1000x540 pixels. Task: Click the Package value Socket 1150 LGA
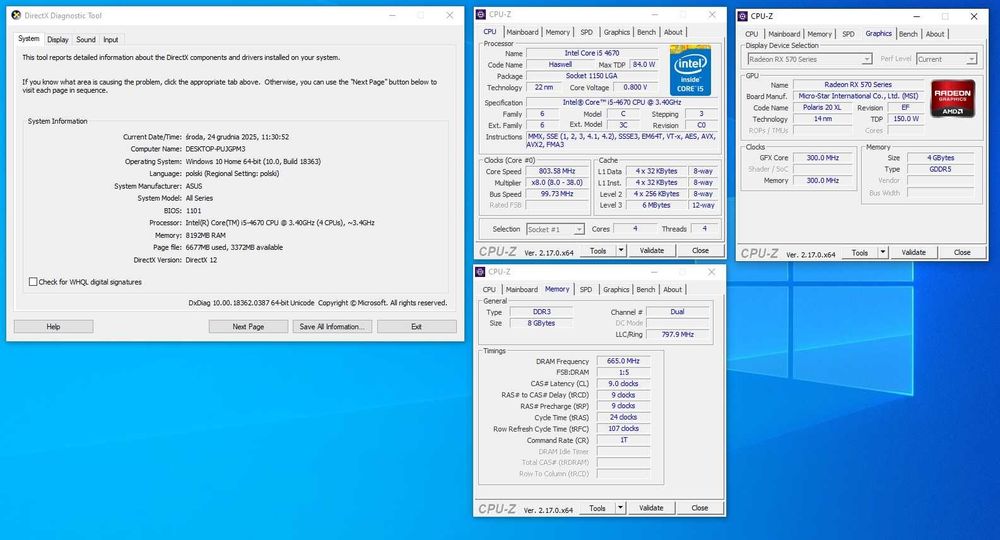pos(591,76)
